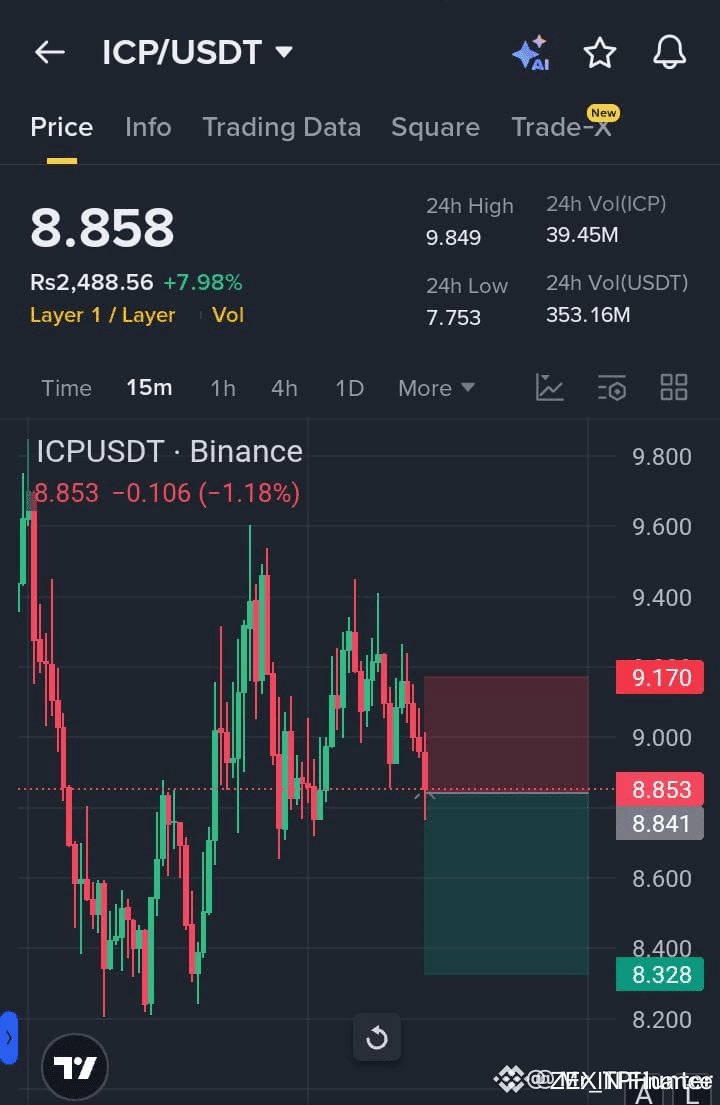This screenshot has width=720, height=1105.
Task: Open the Trade-X tab
Action: pos(561,128)
